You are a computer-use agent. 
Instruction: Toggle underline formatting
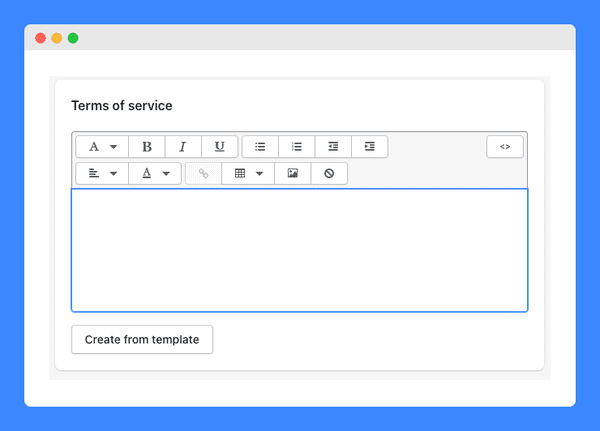[220, 147]
